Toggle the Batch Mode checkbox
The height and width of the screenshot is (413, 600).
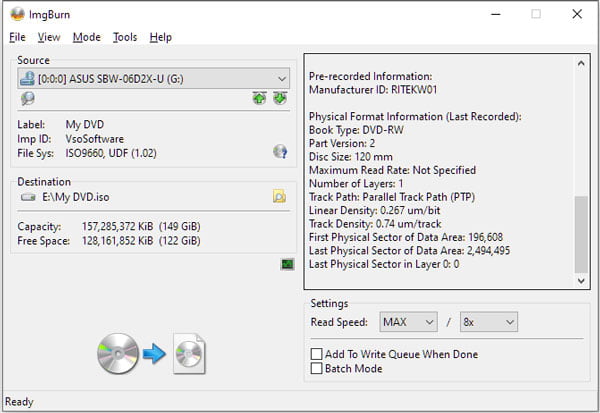click(316, 368)
